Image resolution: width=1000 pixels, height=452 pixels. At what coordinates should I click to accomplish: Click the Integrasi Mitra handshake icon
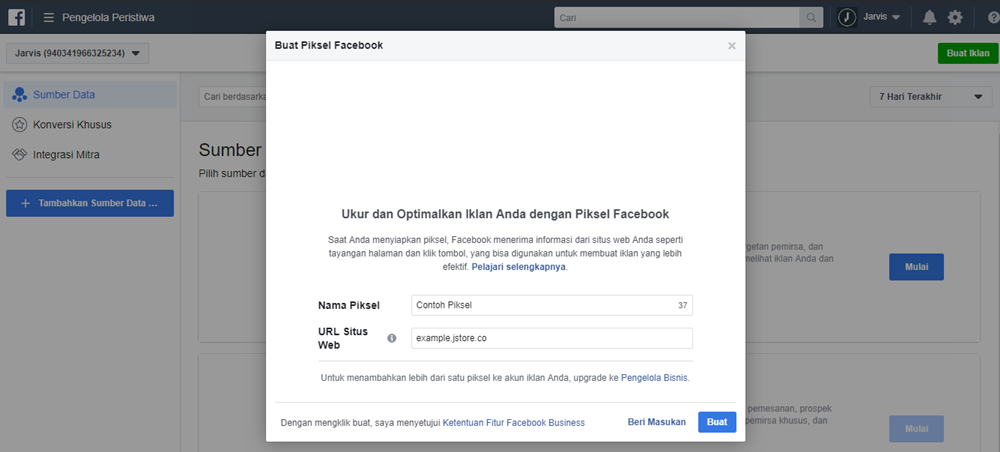[20, 154]
